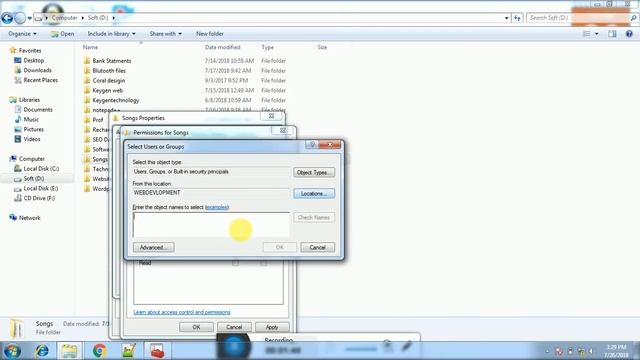Open the red toolbox taskbar icon
Screen dimensions: 640x360
157,351
